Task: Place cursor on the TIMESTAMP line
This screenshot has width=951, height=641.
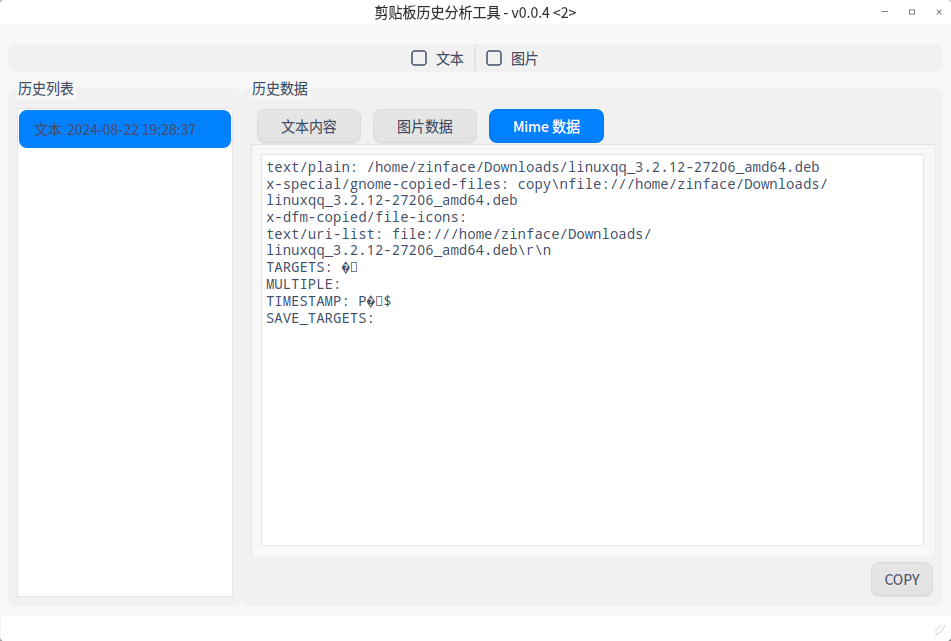Action: pyautogui.click(x=328, y=301)
